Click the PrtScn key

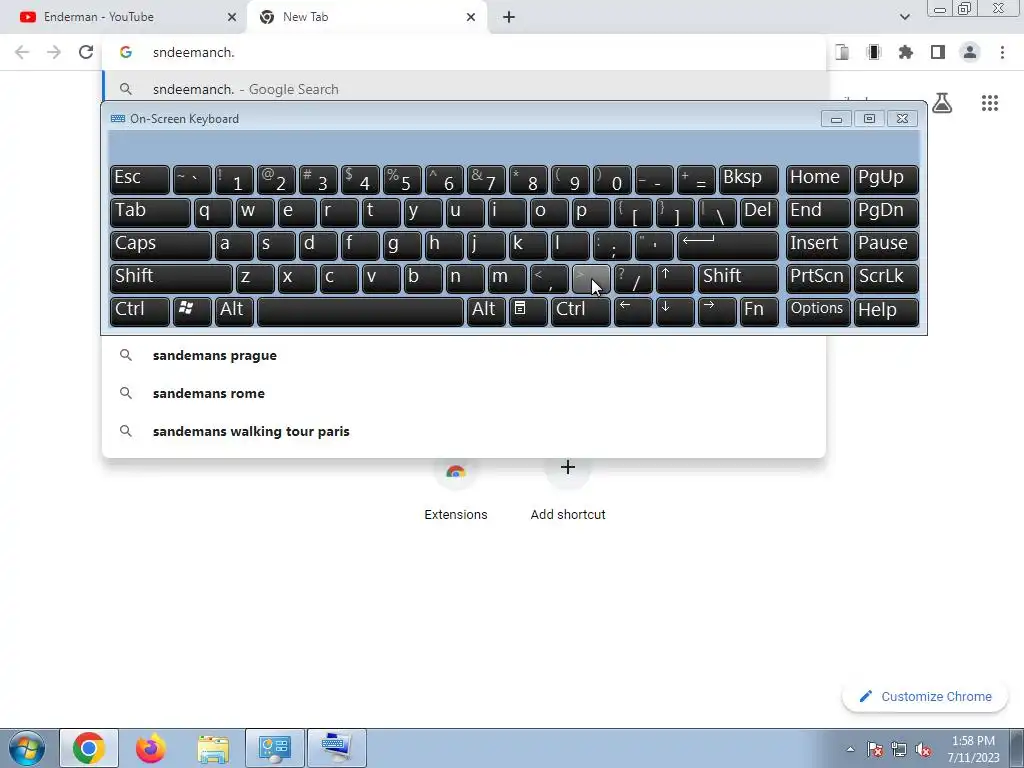tap(818, 278)
